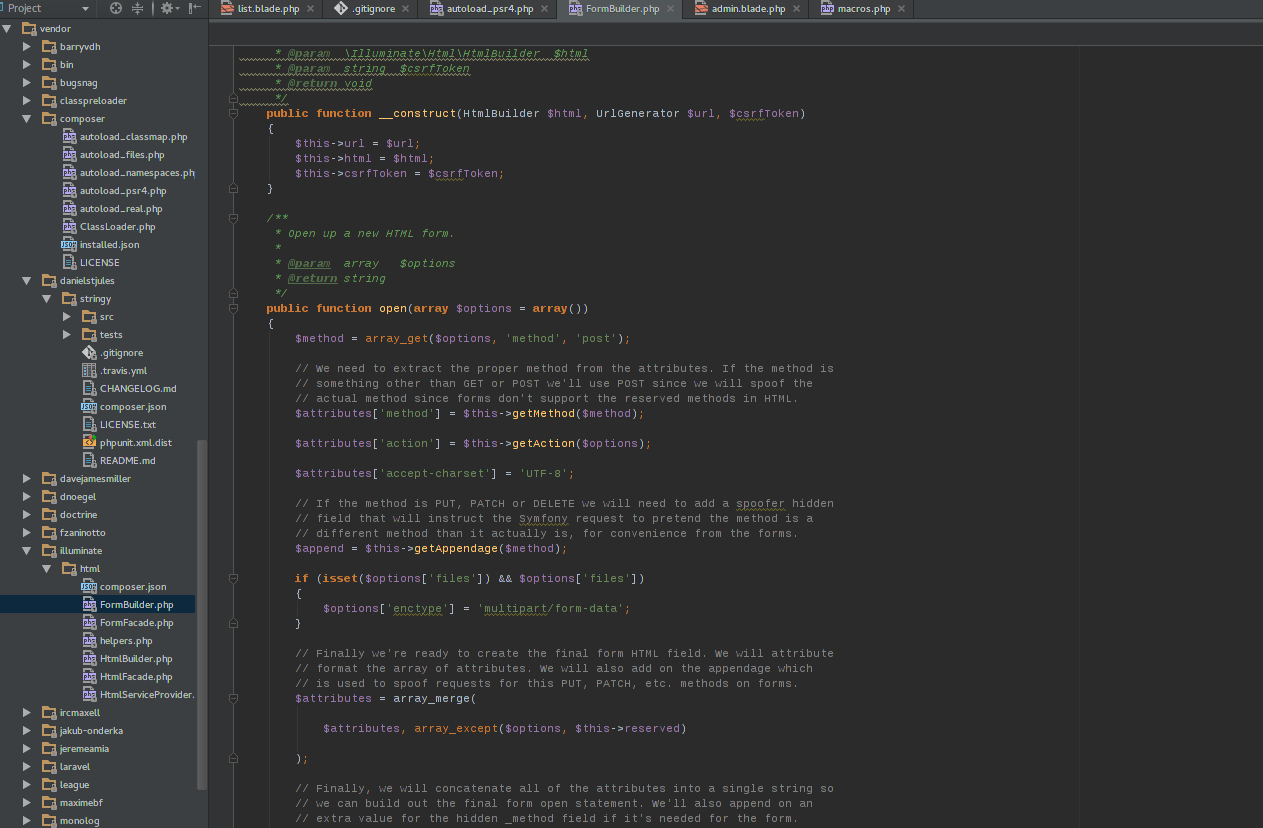Collapse the composer folder
Screen dimensions: 1263x828
[x=27, y=119]
